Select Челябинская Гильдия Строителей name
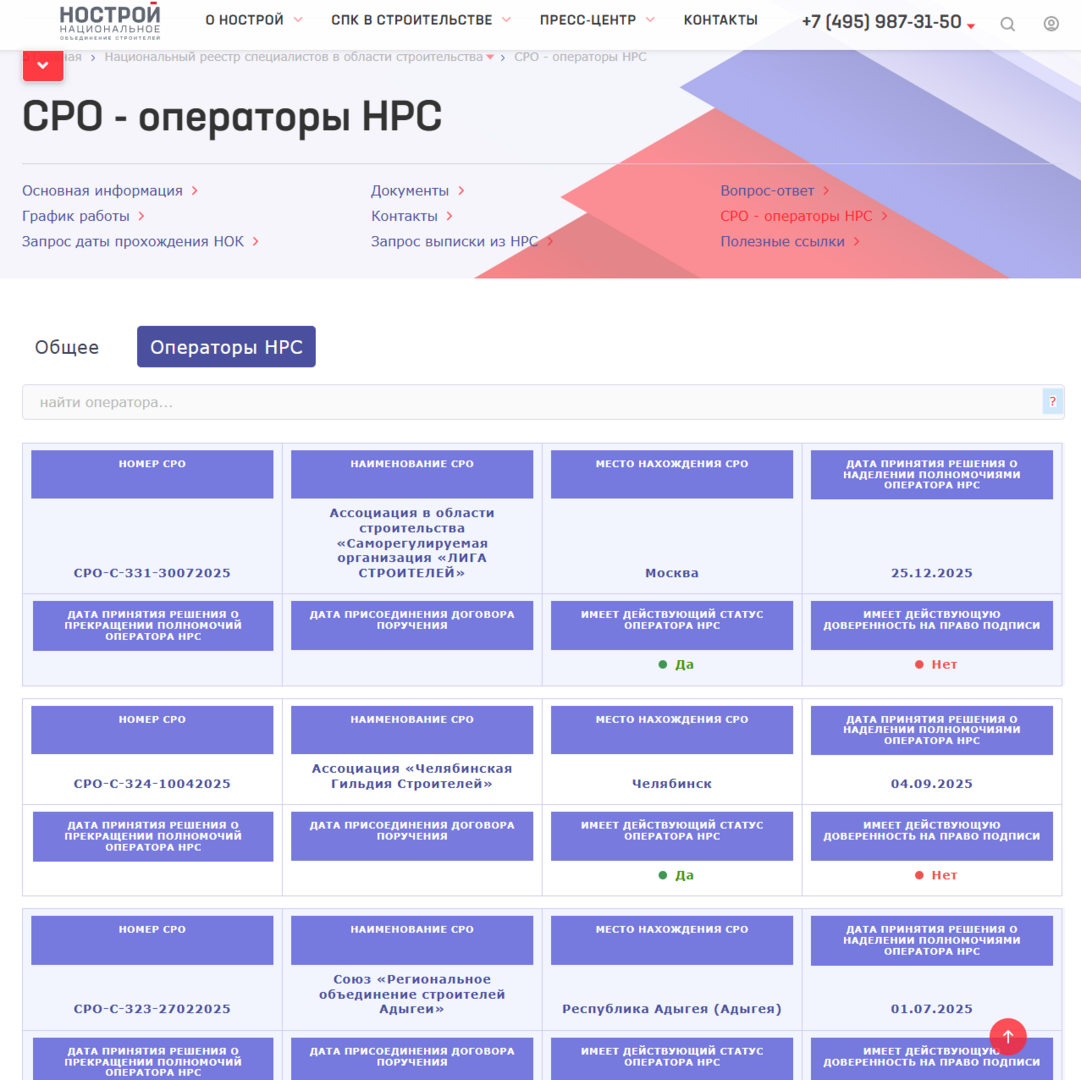The width and height of the screenshot is (1081, 1080). point(412,776)
